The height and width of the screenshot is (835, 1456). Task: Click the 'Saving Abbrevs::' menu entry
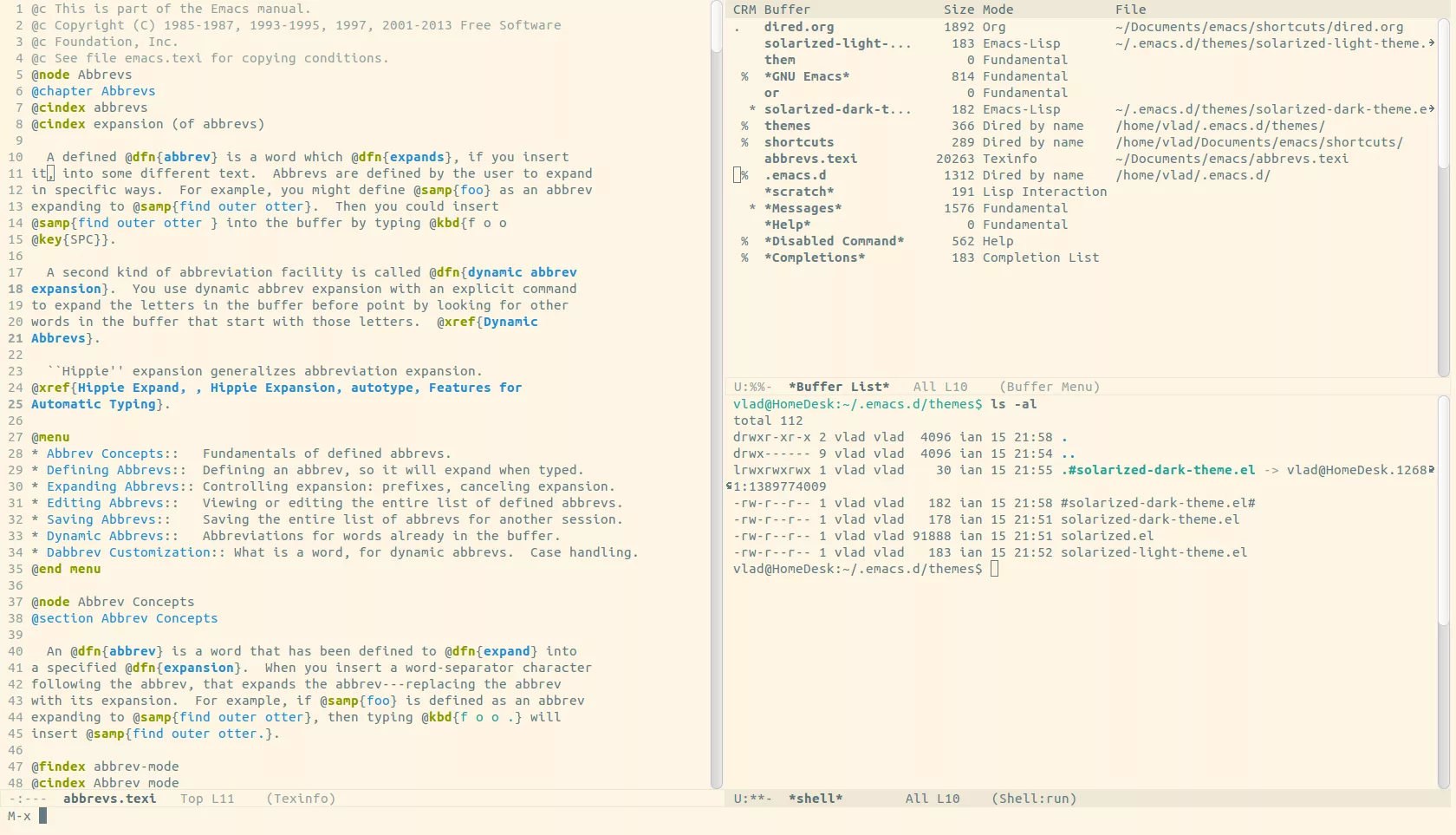pyautogui.click(x=108, y=519)
